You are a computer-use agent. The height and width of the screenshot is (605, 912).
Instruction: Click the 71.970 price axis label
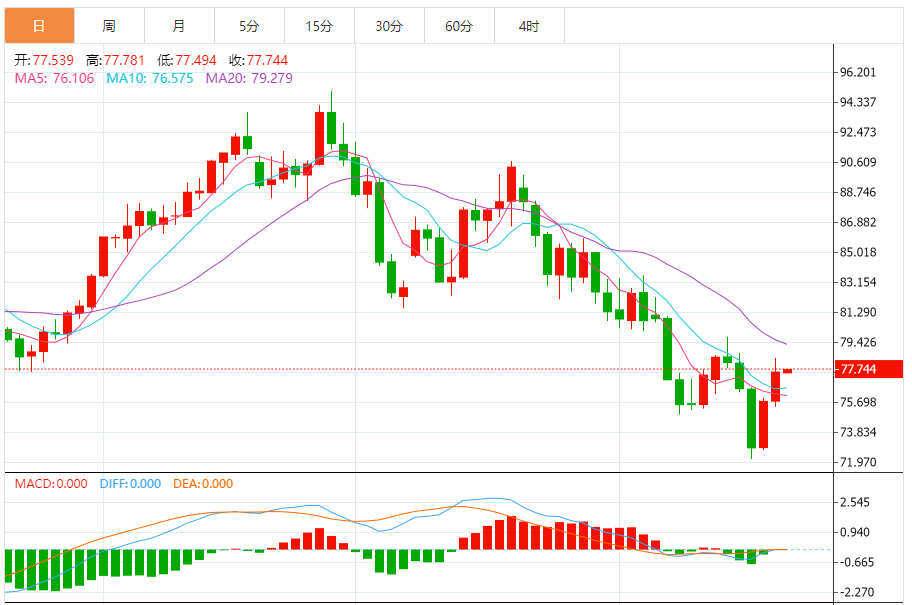click(858, 462)
